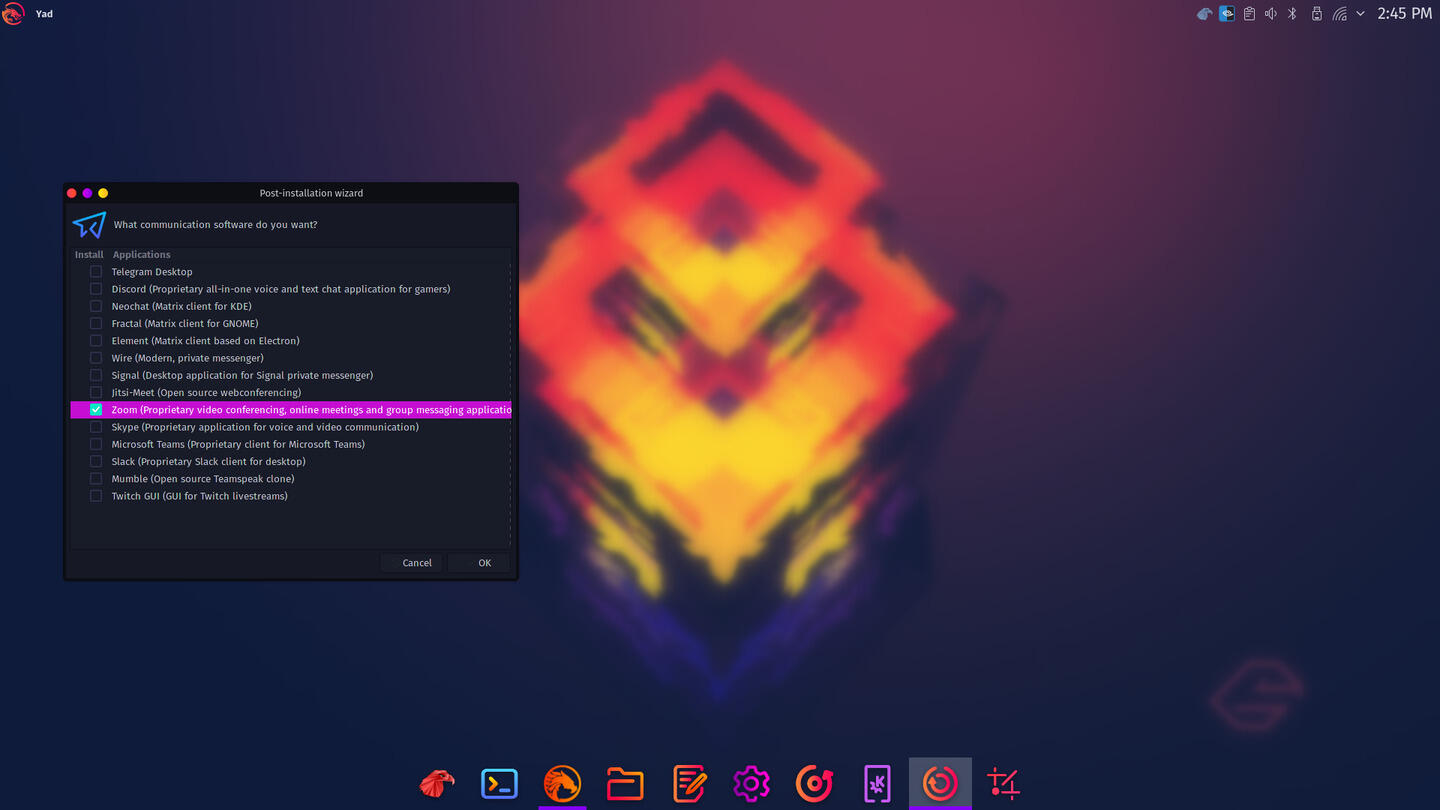Launch the text editor notepad-and-pencil dock icon
This screenshot has height=810, width=1440.
[x=689, y=783]
